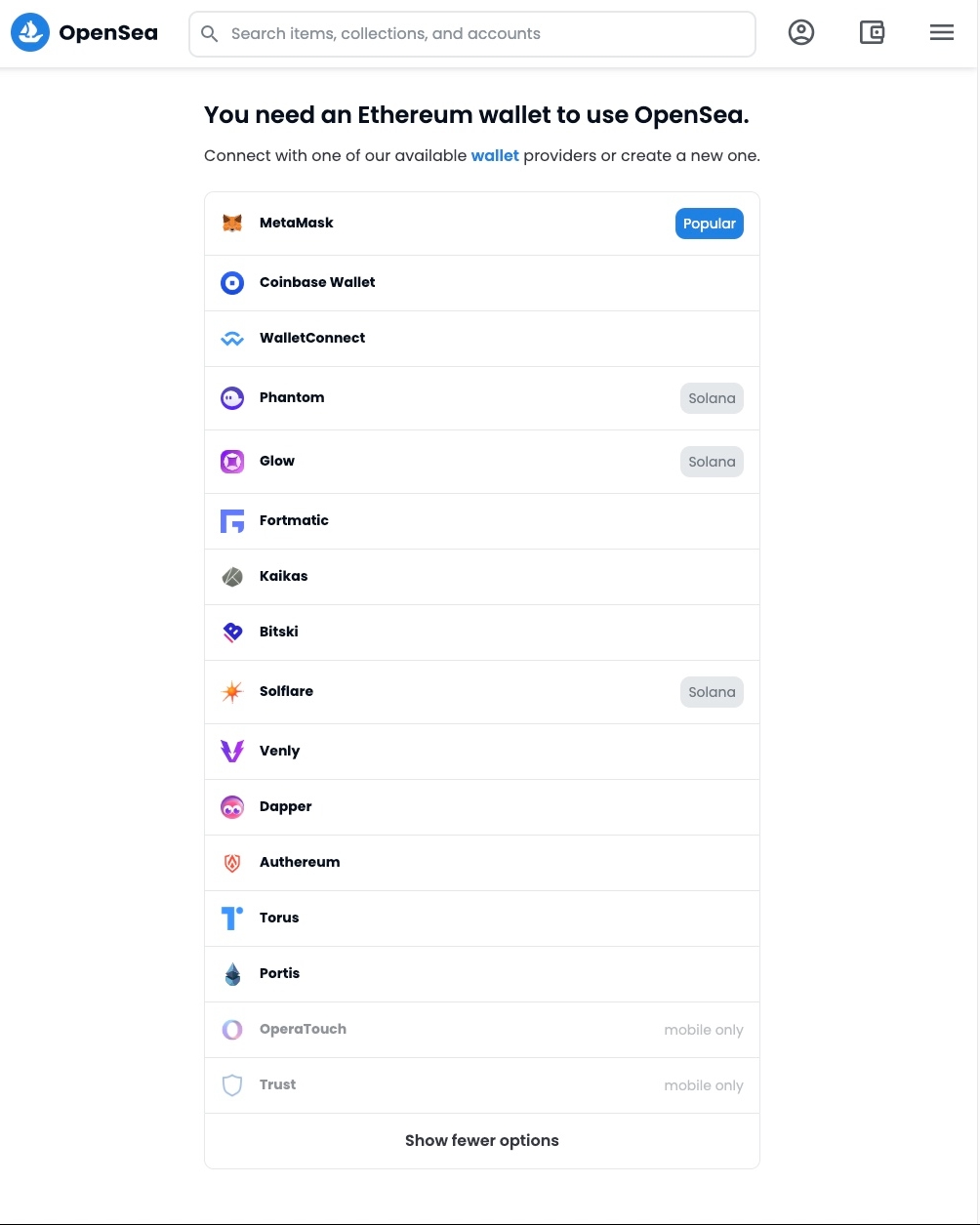
Task: Click the Solana tag beside Phantom
Action: [x=712, y=398]
